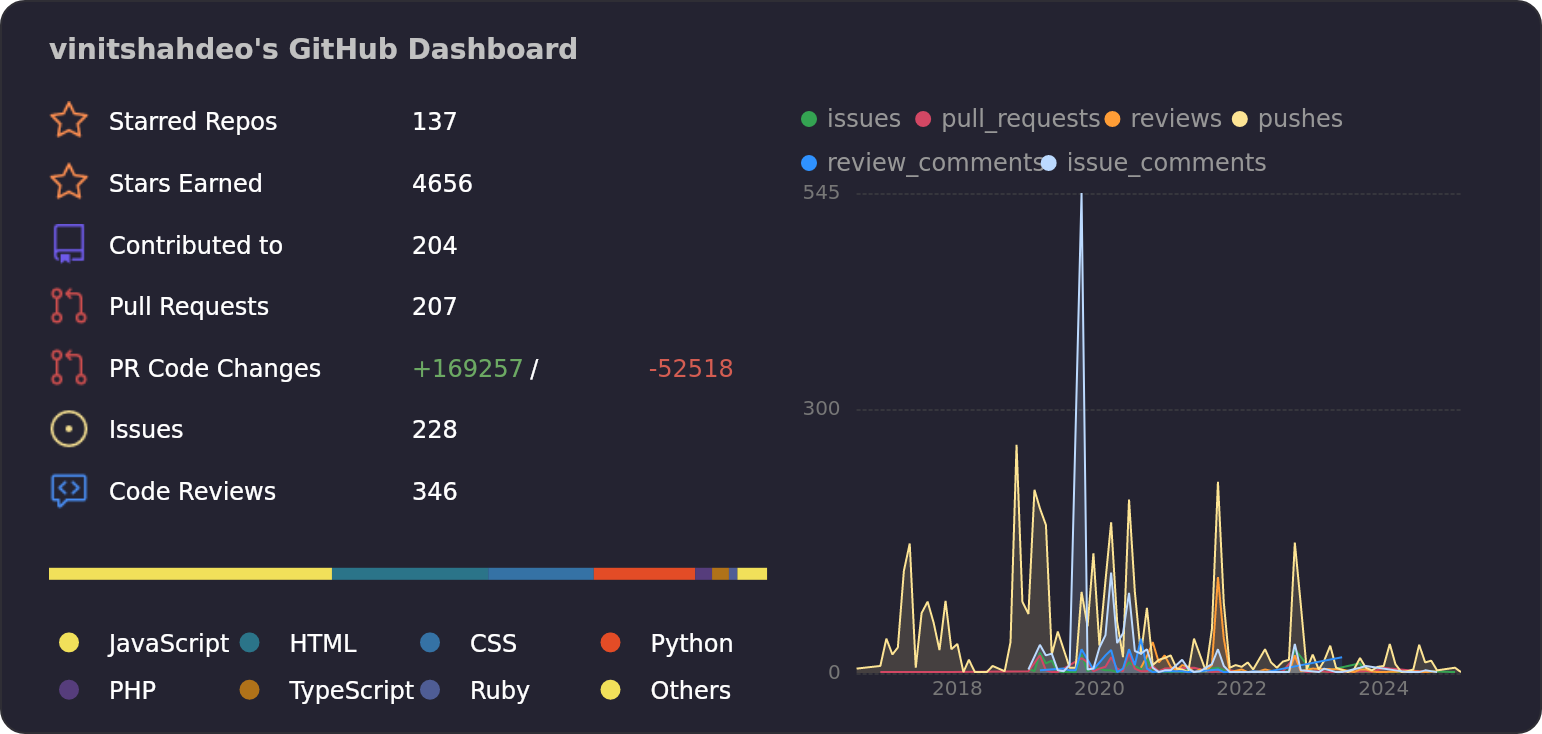Screen dimensions: 1542x734
Task: Click the JavaScript yellow legend dot
Action: pyautogui.click(x=69, y=643)
